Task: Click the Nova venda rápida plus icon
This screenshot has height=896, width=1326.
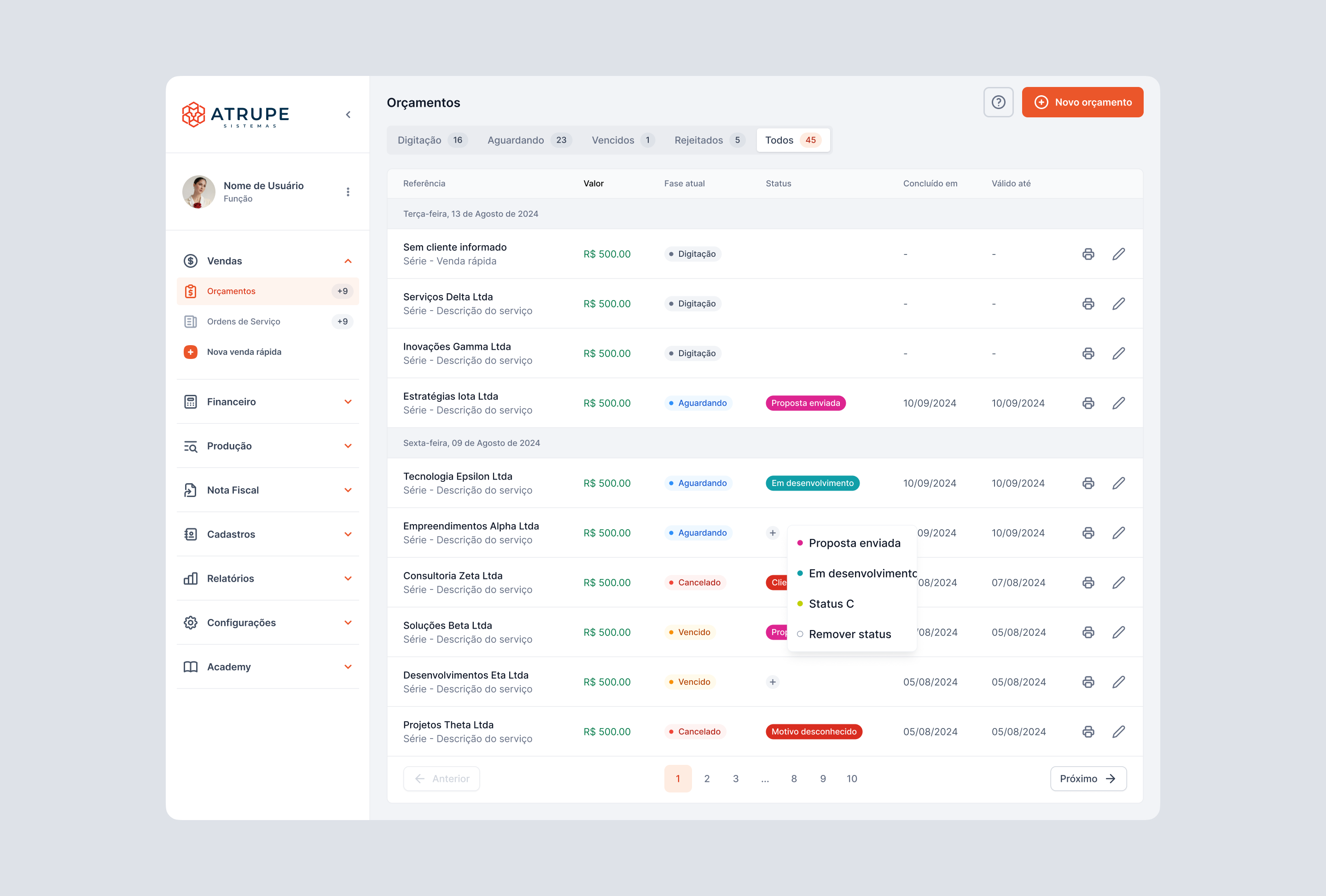Action: pos(191,352)
